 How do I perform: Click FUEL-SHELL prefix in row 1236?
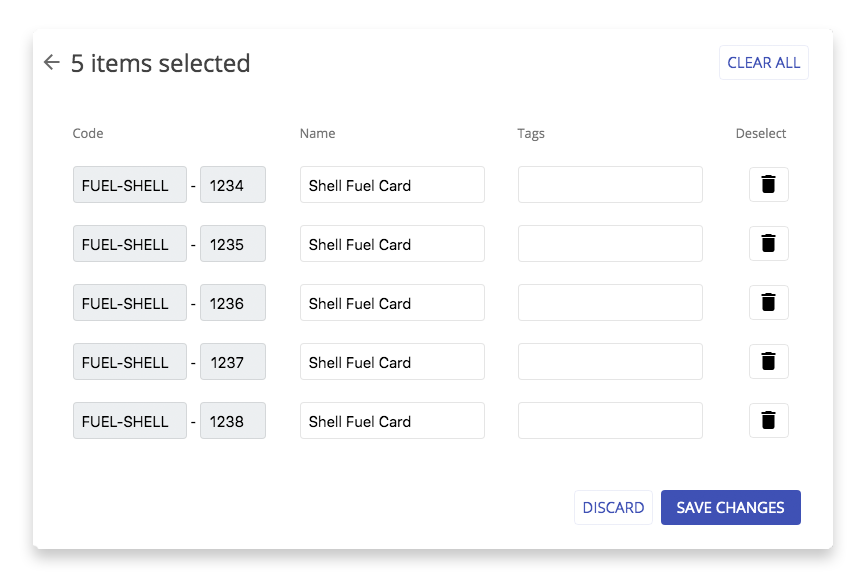click(x=130, y=303)
